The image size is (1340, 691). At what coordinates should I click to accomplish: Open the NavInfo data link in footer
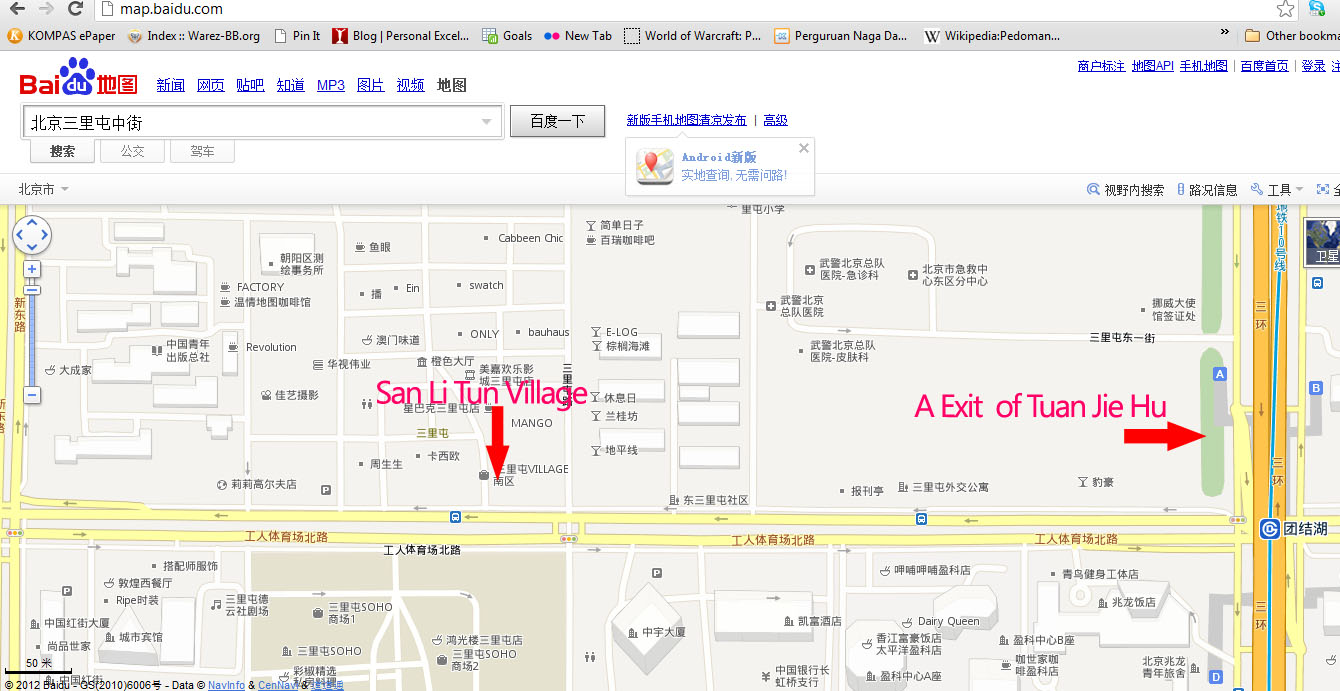[227, 685]
